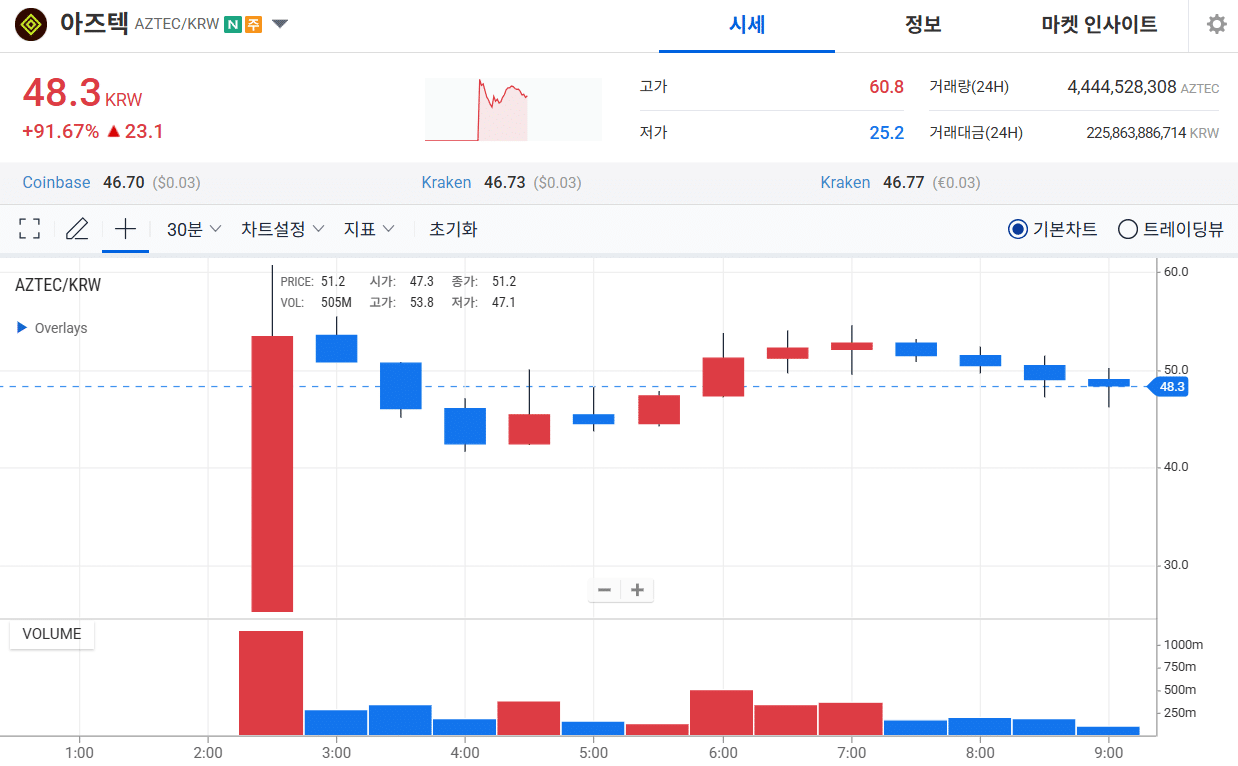Screen dimensions: 1238x766
Task: Open the 차트설정 dropdown
Action: pyautogui.click(x=281, y=228)
